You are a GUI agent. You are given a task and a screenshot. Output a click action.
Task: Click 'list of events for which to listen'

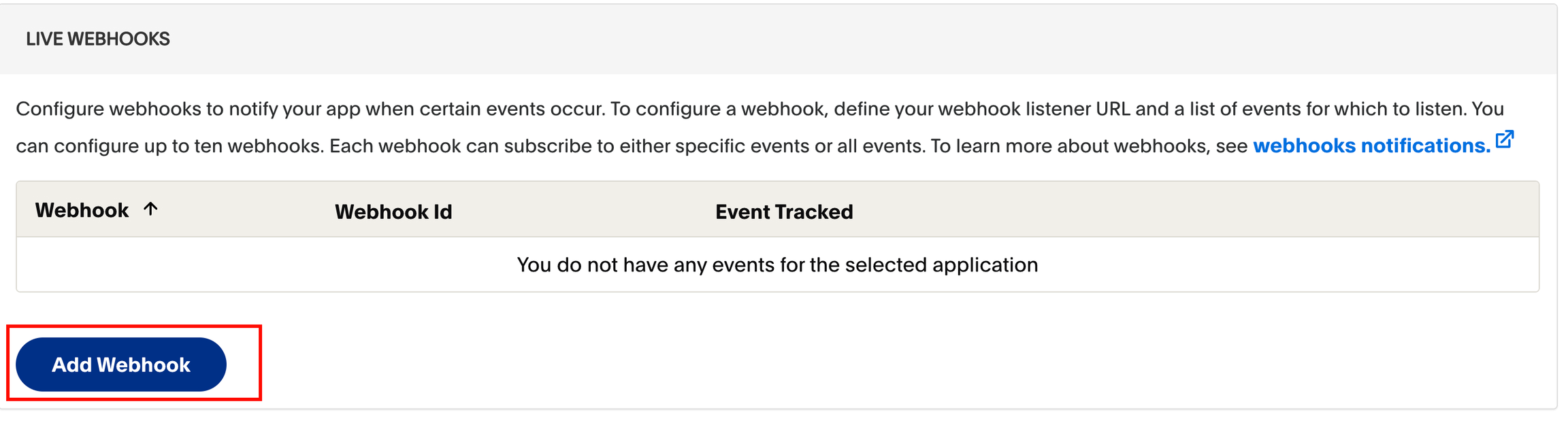coord(1327,109)
